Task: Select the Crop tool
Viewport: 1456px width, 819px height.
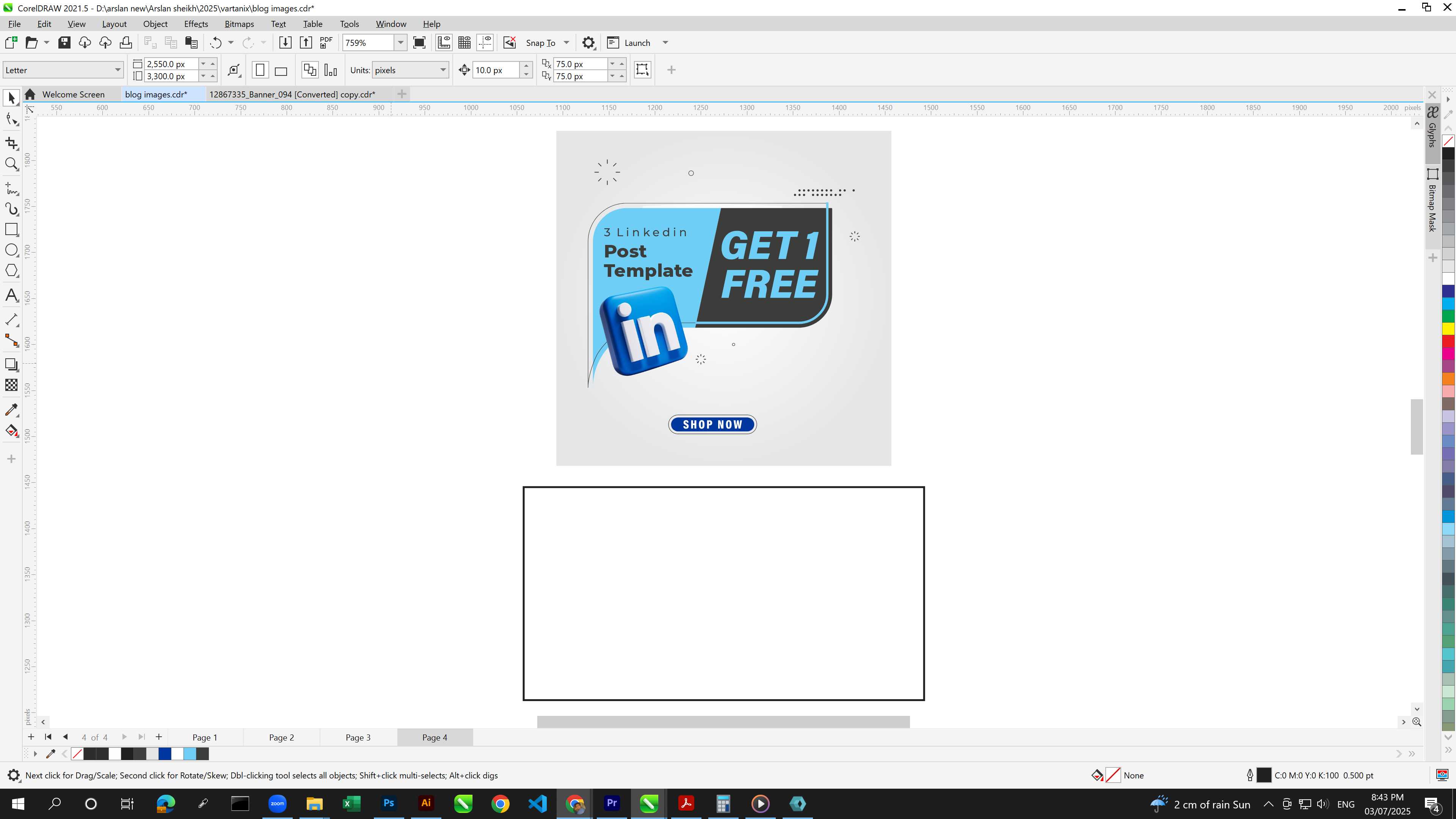Action: click(11, 143)
